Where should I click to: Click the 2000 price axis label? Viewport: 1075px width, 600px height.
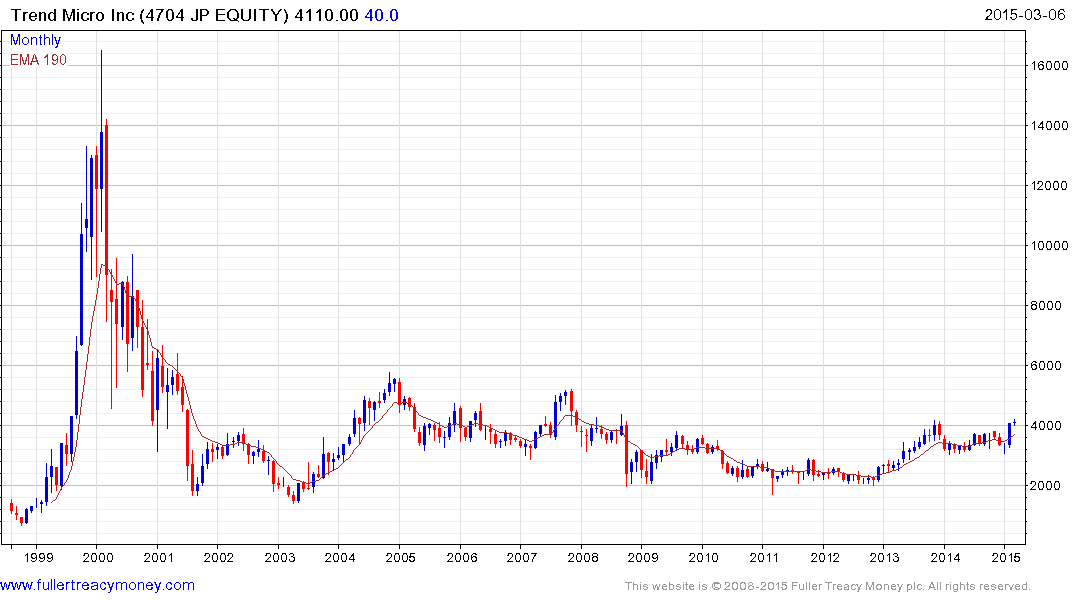pos(1046,485)
